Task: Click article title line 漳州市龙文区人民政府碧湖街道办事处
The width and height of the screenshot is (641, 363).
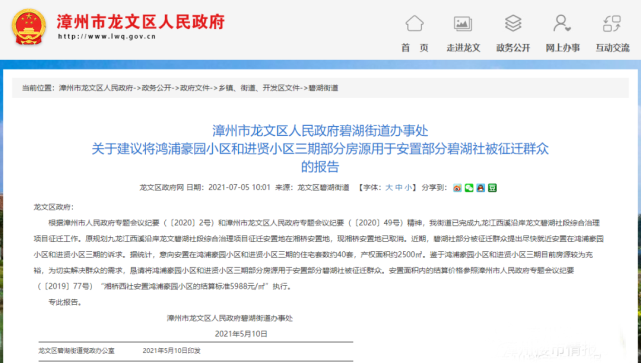Action: [320, 131]
